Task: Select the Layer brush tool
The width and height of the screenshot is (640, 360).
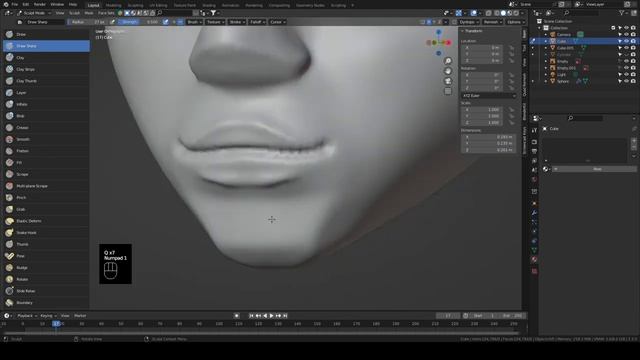Action: pyautogui.click(x=46, y=93)
